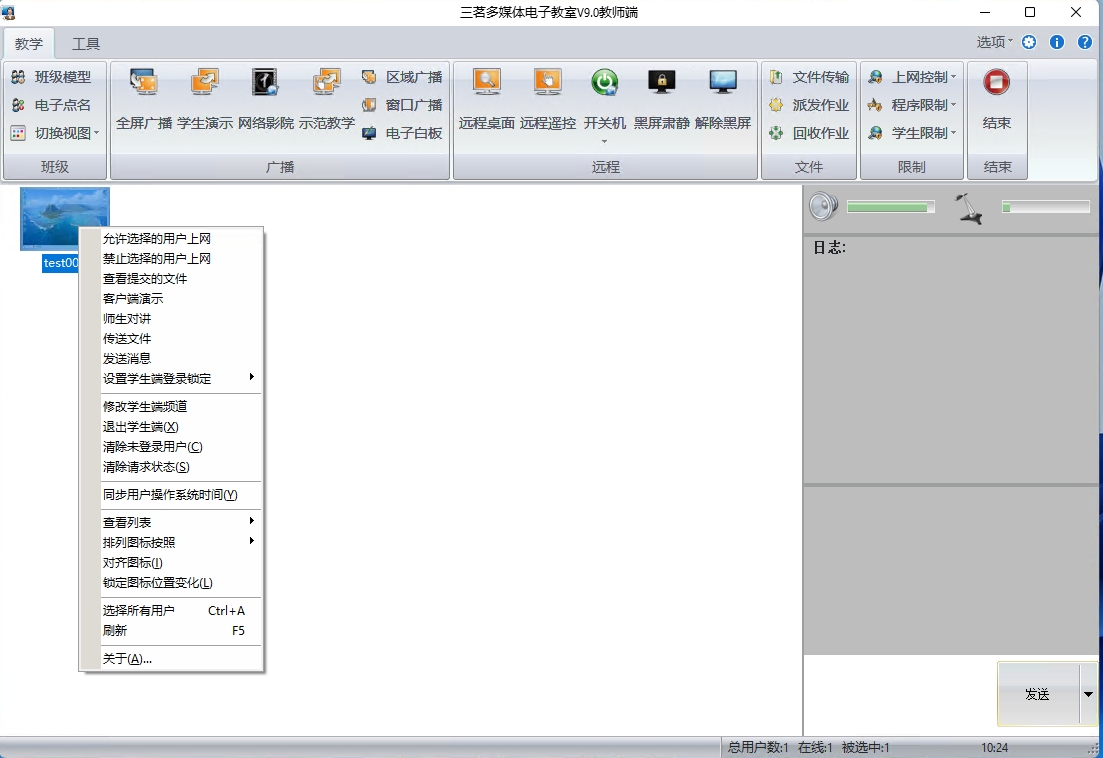This screenshot has height=758, width=1103.
Task: Expand the 设置学生端登录锁定 submenu
Action: [x=170, y=378]
